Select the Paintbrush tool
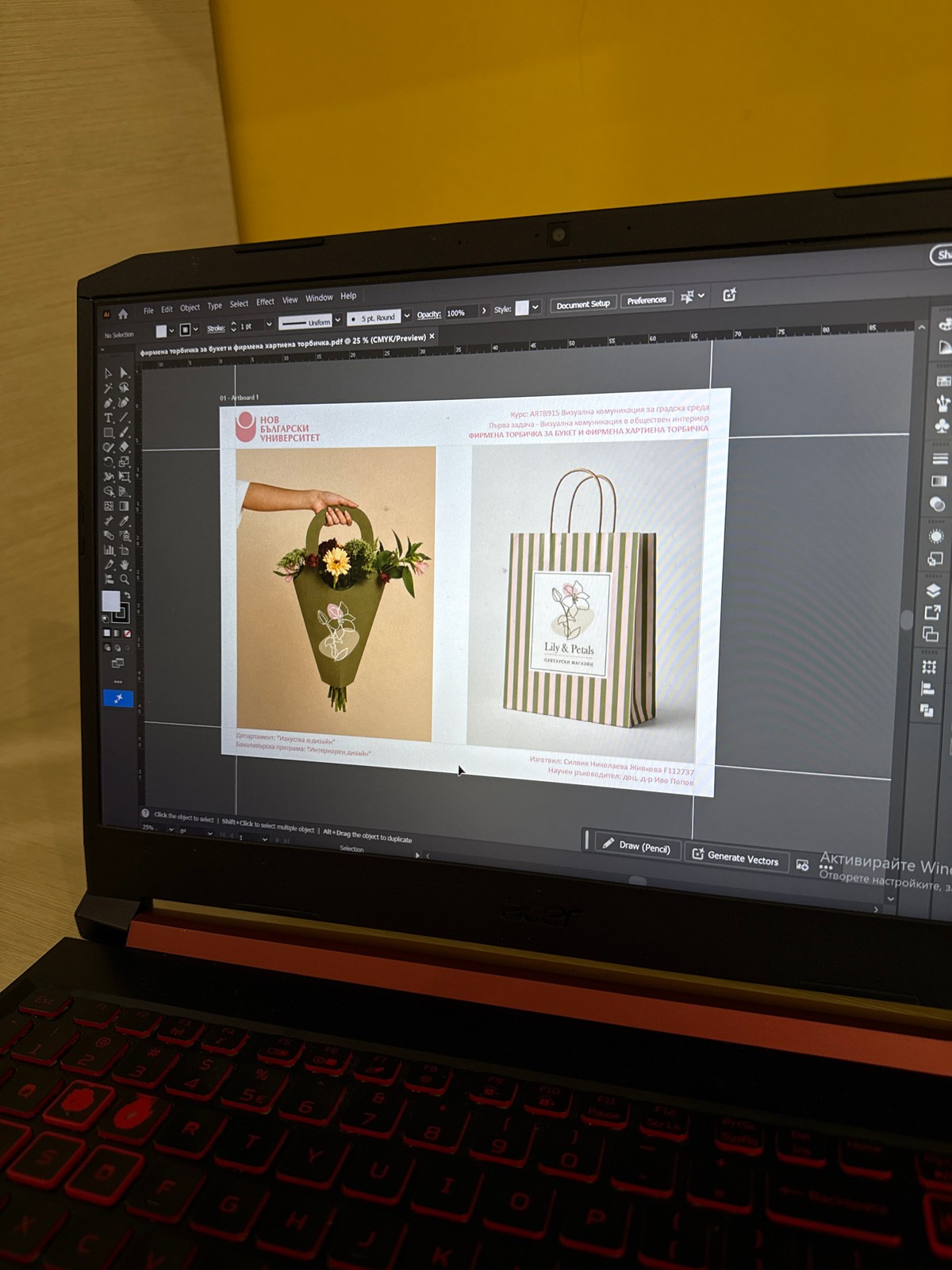This screenshot has width=952, height=1270. [x=124, y=432]
